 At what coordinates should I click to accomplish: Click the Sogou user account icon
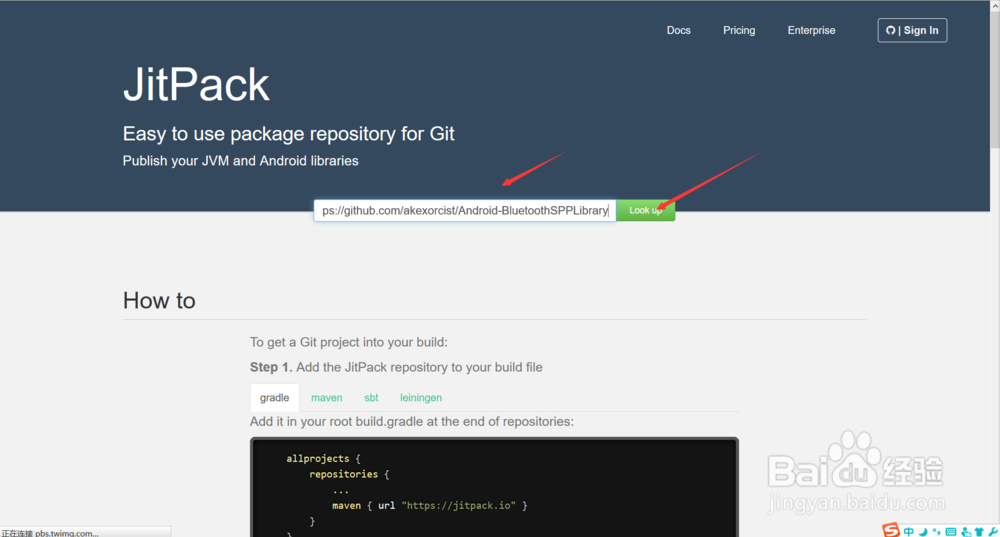966,531
